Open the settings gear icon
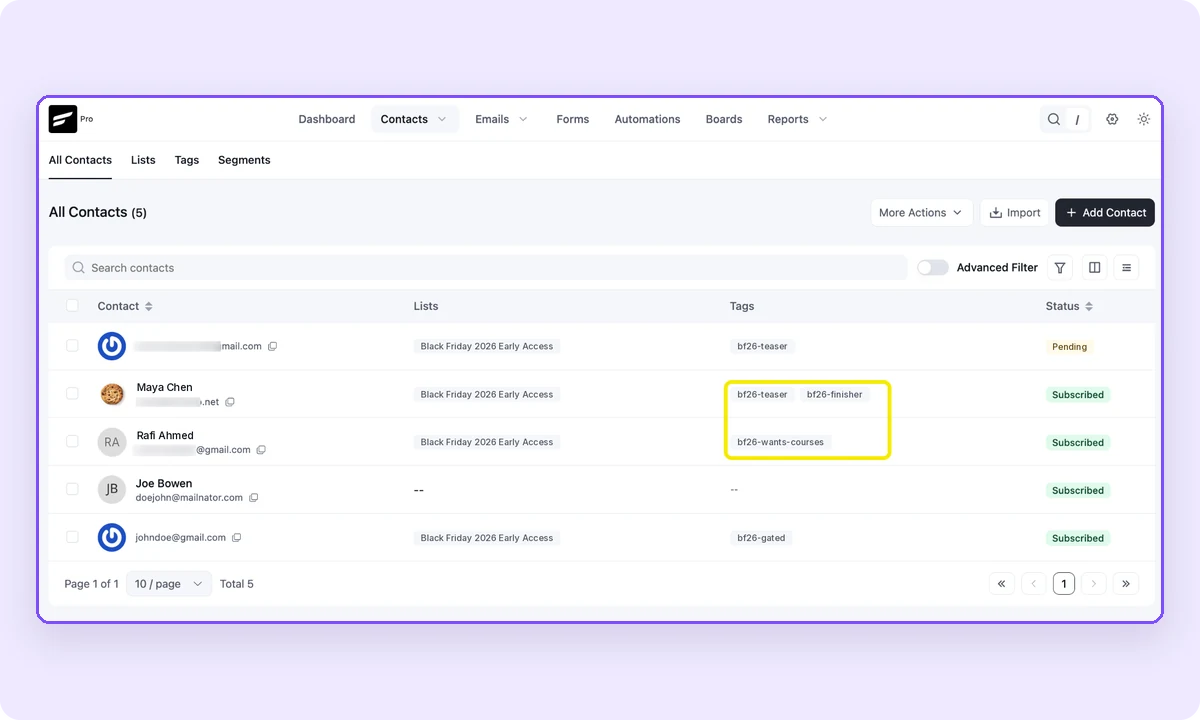The image size is (1200, 720). point(1112,119)
